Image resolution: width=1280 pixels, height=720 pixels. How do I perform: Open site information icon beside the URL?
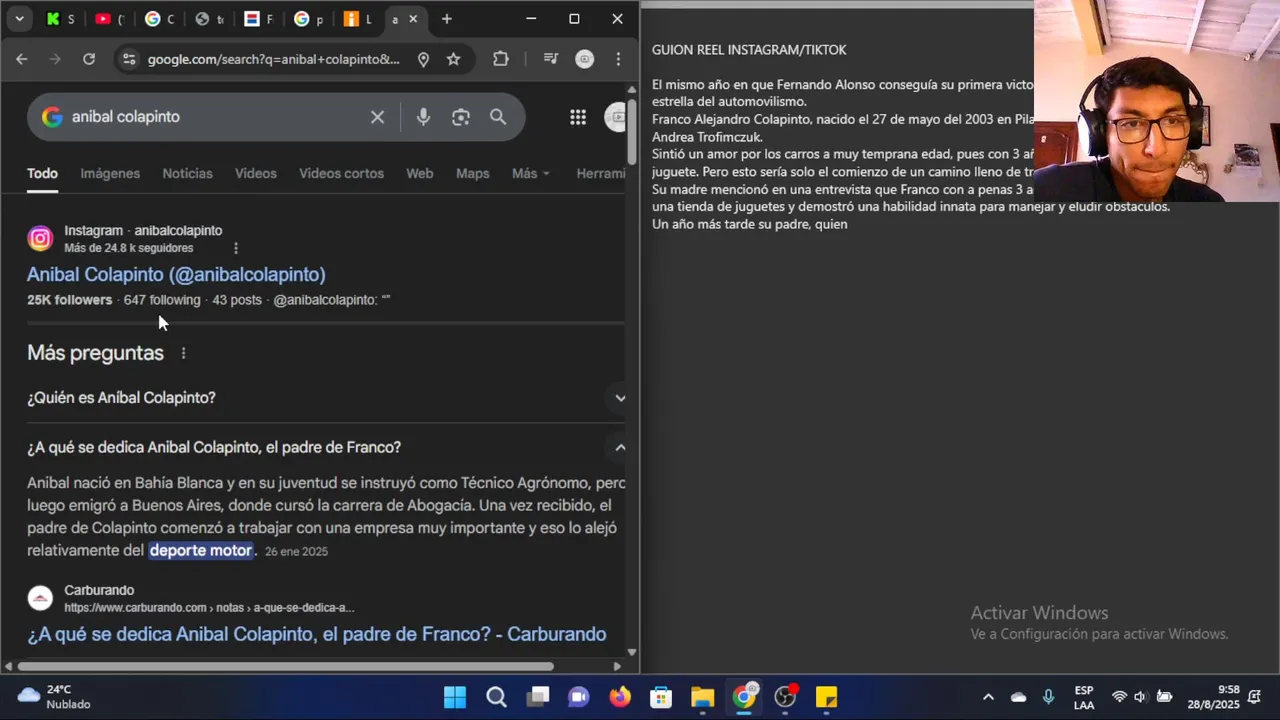[128, 59]
